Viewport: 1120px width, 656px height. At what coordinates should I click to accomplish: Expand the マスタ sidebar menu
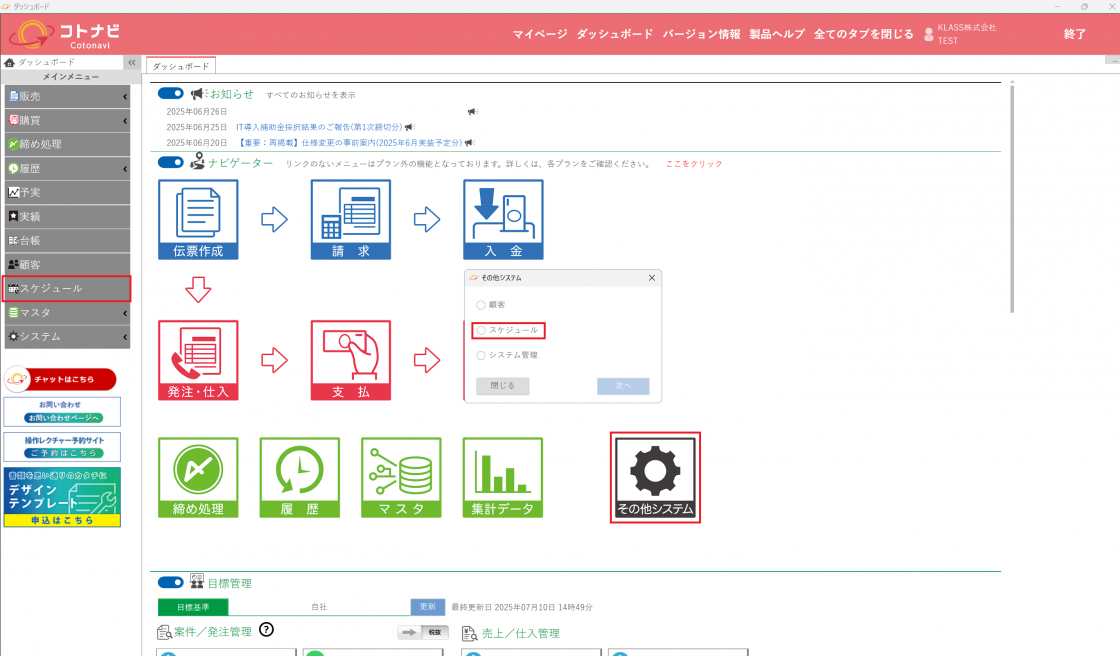pyautogui.click(x=66, y=312)
